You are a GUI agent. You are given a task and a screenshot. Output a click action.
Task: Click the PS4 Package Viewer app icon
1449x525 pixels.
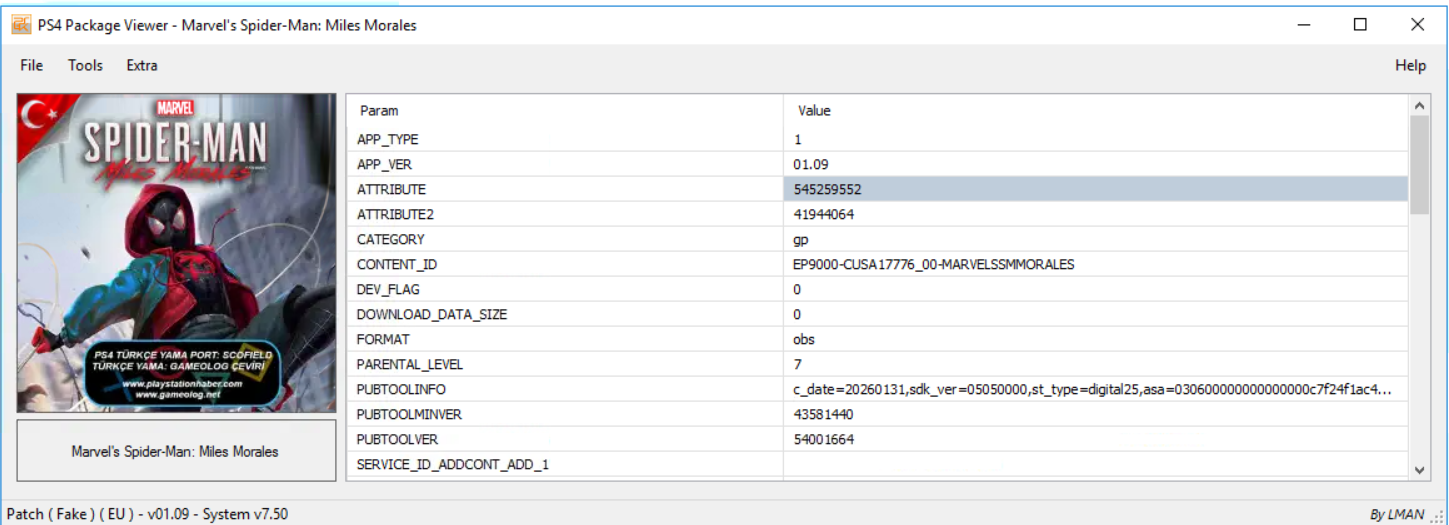(x=20, y=25)
